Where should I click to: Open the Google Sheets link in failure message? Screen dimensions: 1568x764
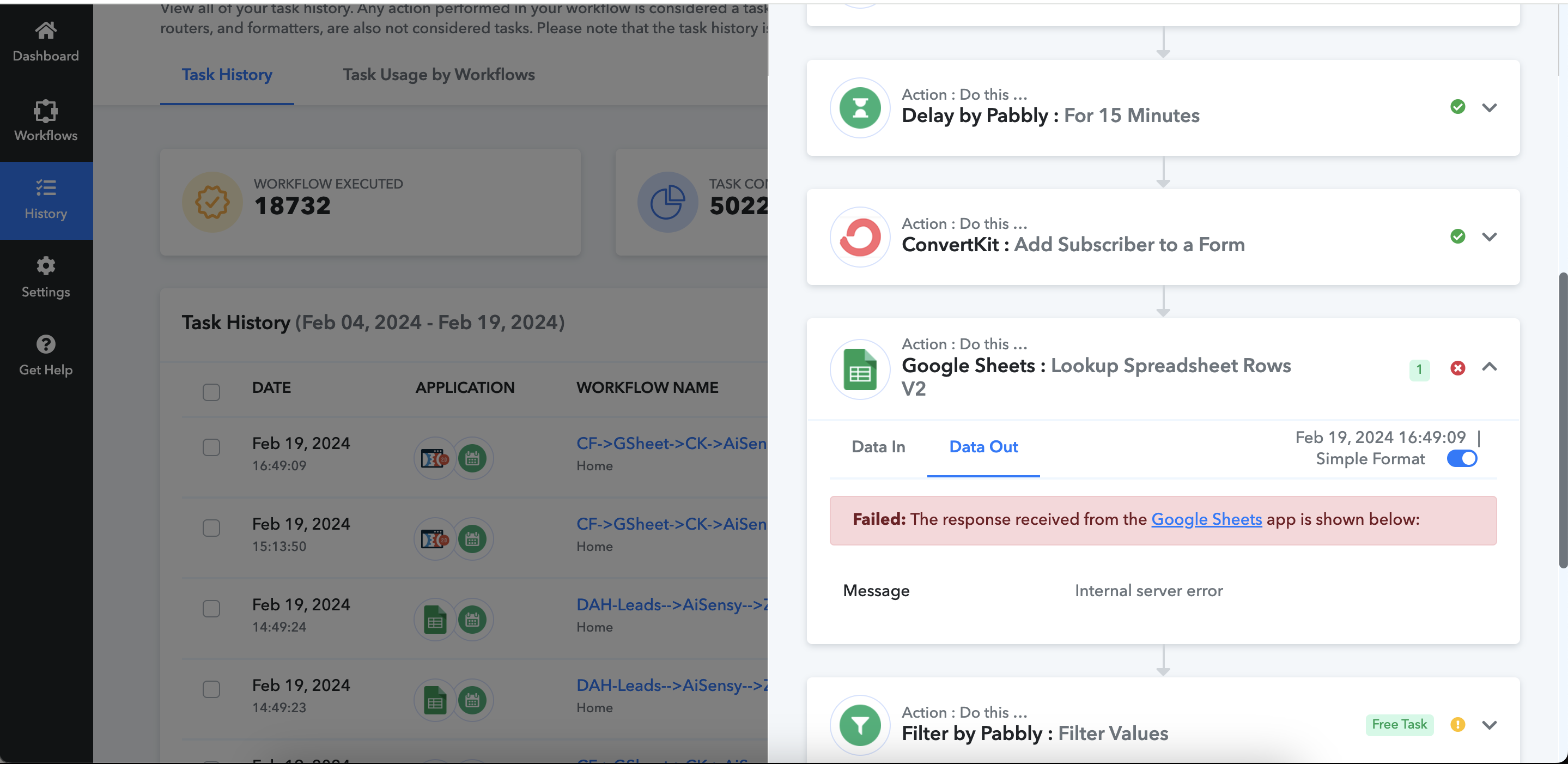[1206, 519]
